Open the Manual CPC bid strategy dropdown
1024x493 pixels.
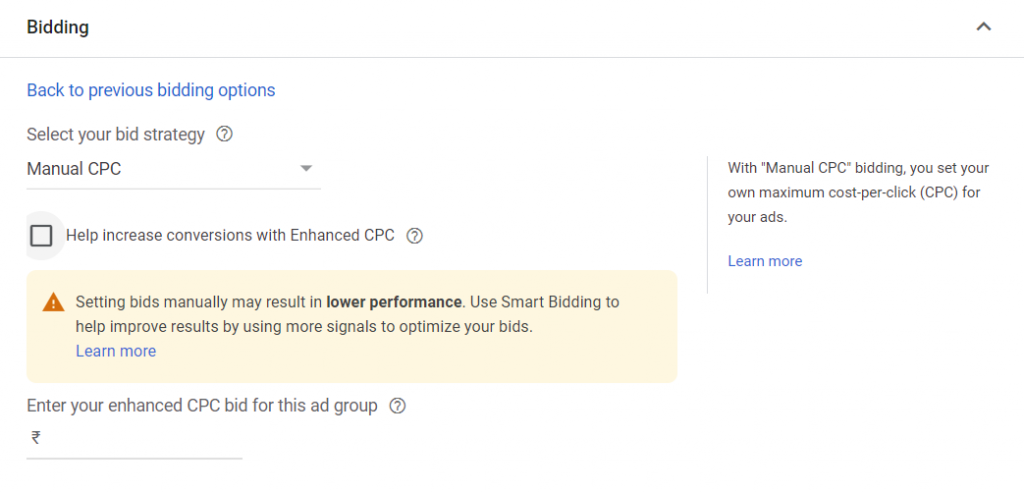coord(160,169)
